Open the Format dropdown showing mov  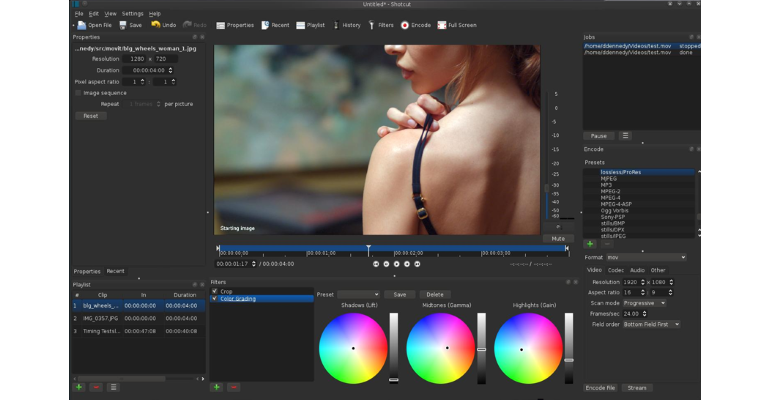click(x=646, y=257)
